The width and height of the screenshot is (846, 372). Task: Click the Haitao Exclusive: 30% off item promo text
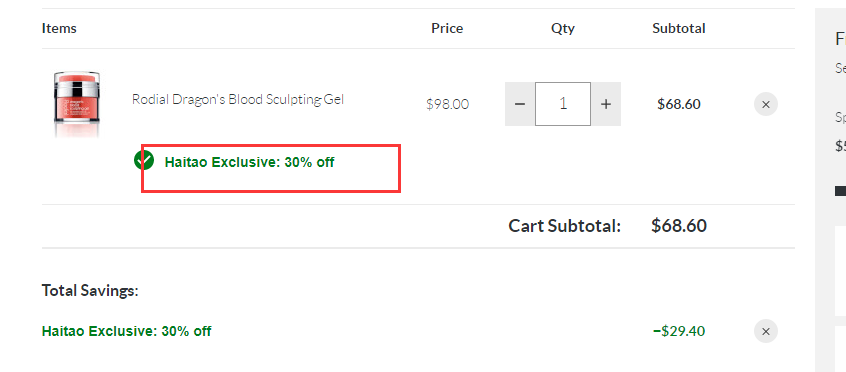pos(249,162)
